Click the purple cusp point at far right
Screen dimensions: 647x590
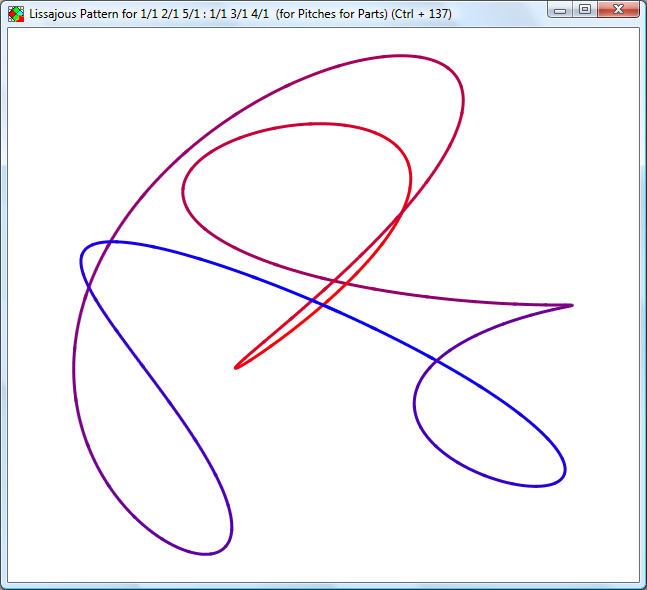[x=571, y=305]
